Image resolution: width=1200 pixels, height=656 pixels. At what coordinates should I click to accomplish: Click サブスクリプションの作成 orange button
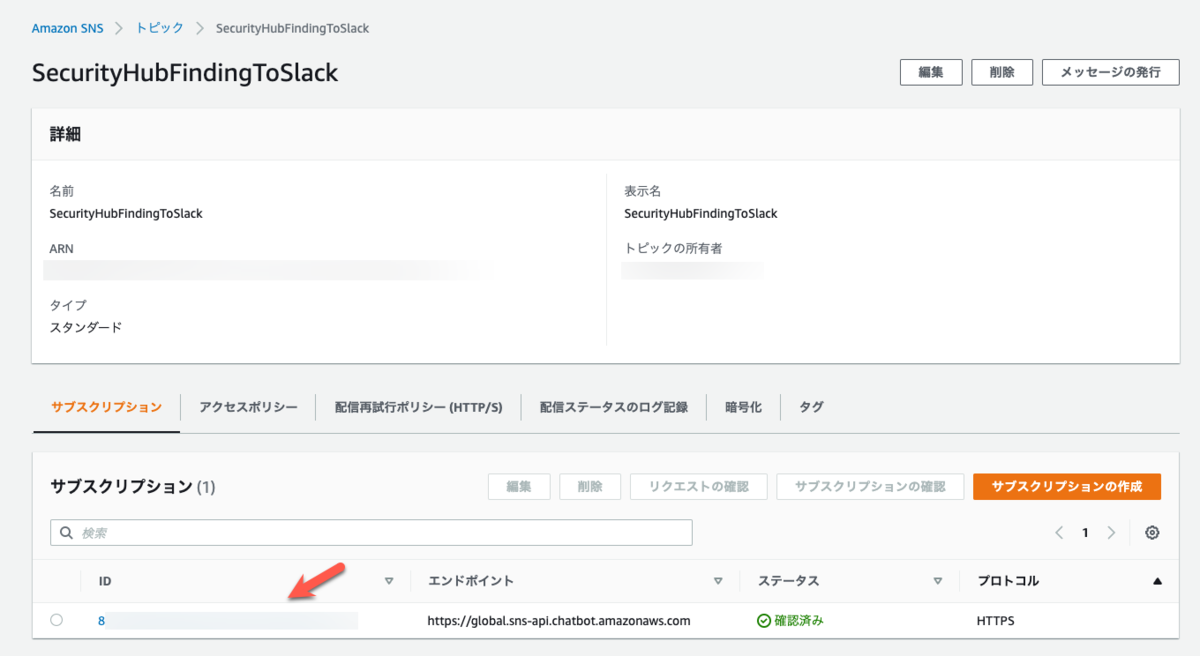click(1066, 486)
